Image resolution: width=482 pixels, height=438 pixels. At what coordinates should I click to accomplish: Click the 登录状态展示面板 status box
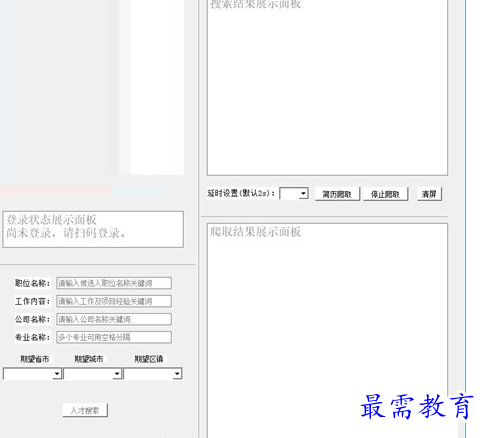tap(93, 229)
